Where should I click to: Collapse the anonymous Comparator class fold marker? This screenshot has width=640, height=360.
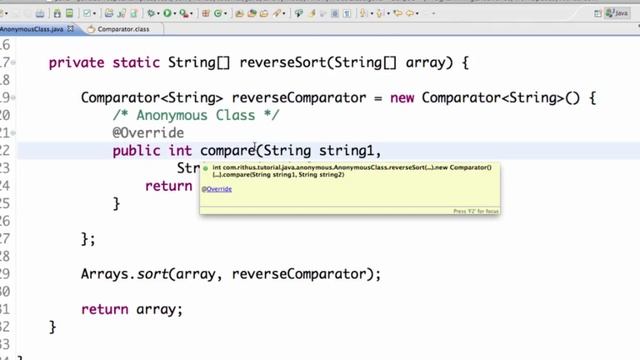(13, 98)
